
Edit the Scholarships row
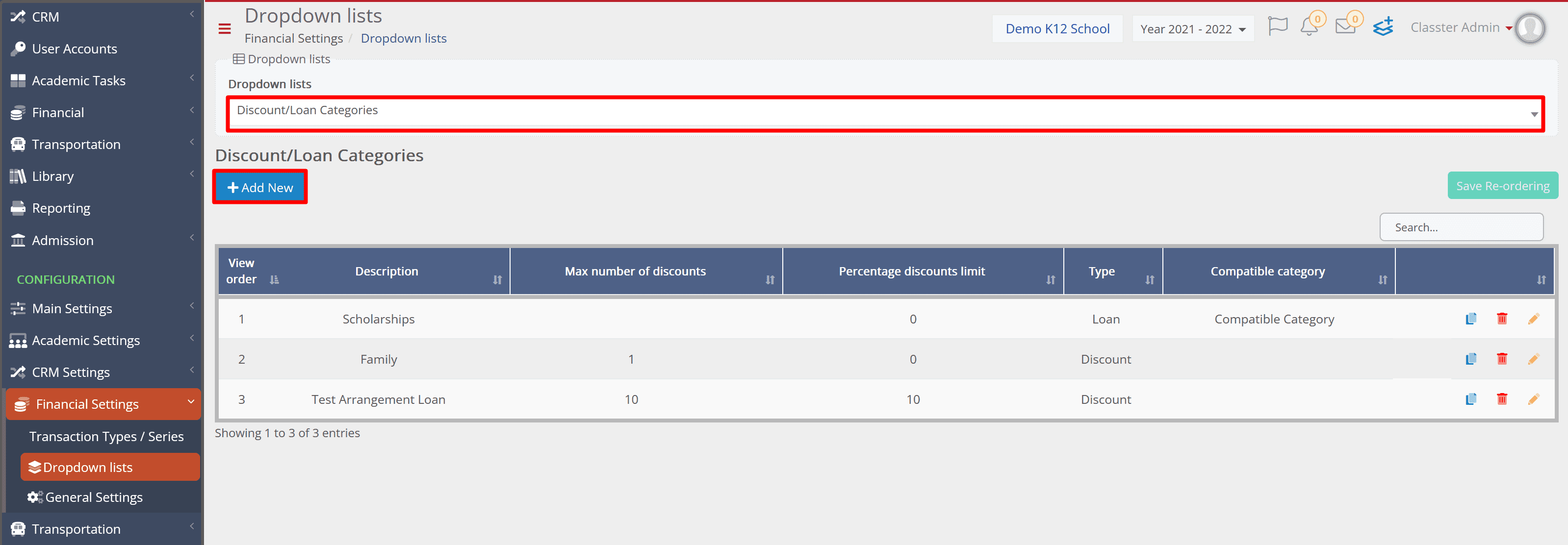[1533, 319]
